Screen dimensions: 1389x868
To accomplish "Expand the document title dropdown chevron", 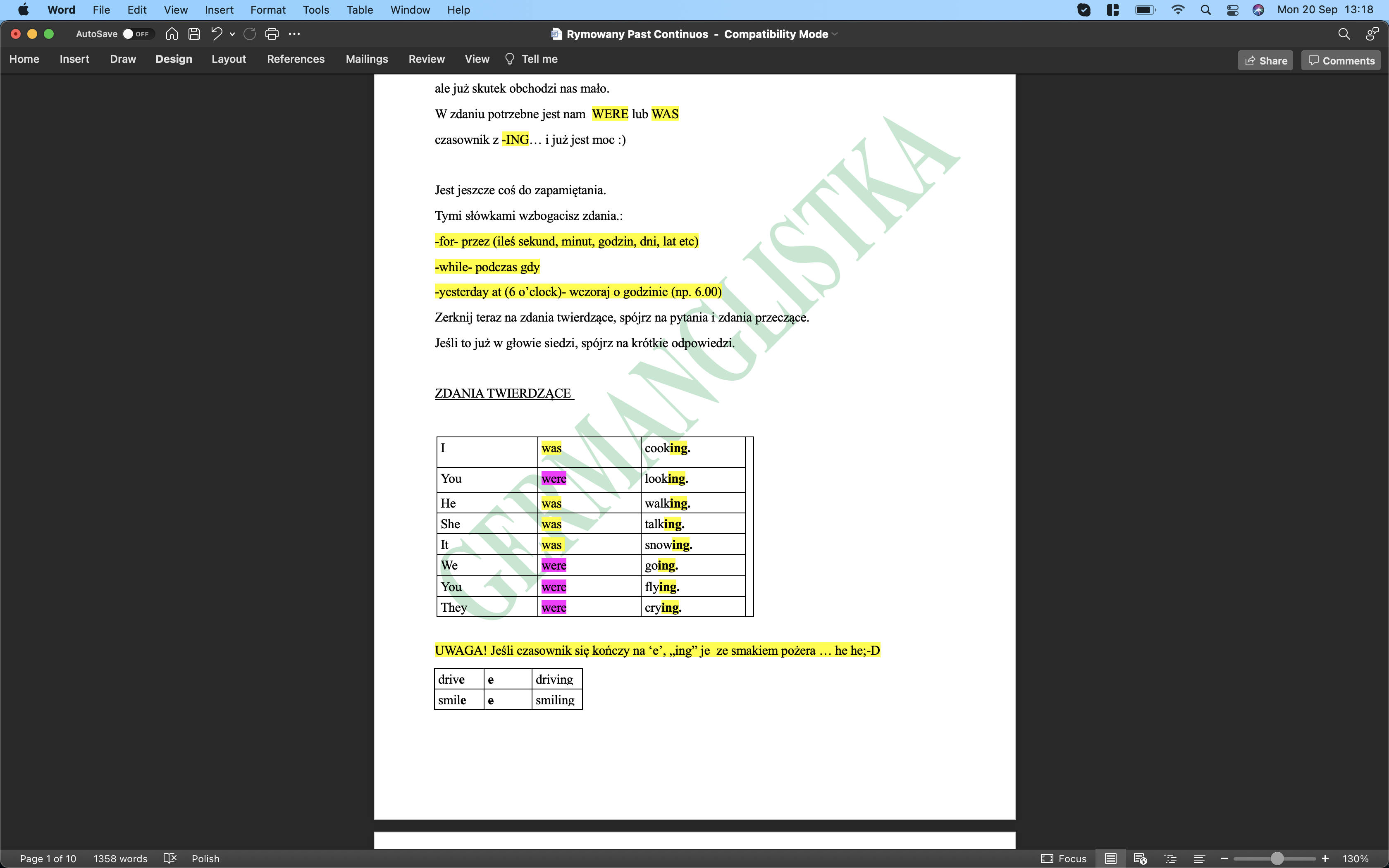I will point(835,34).
